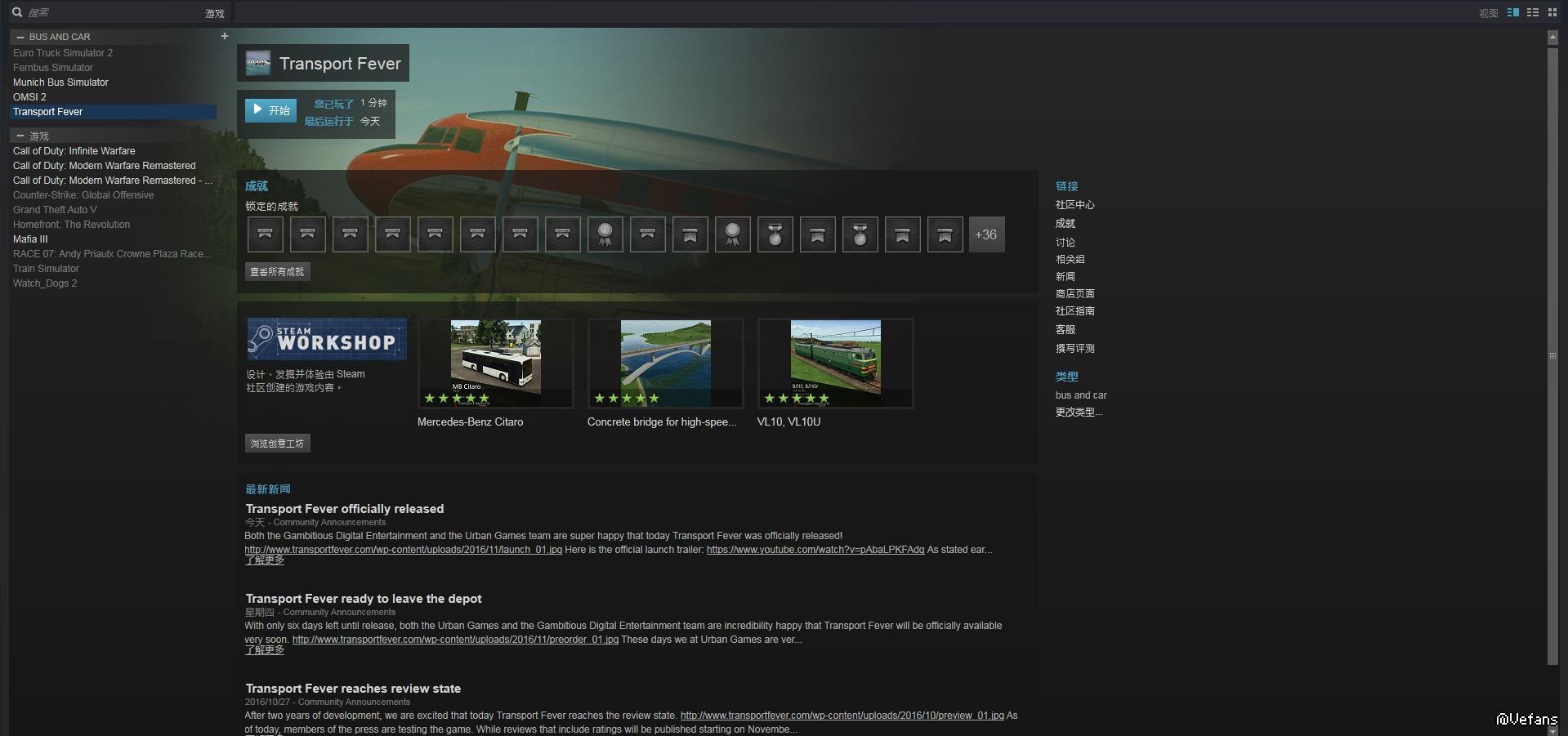Image resolution: width=1568 pixels, height=736 pixels.
Task: Select Transport Fever in the game list
Action: [113, 112]
